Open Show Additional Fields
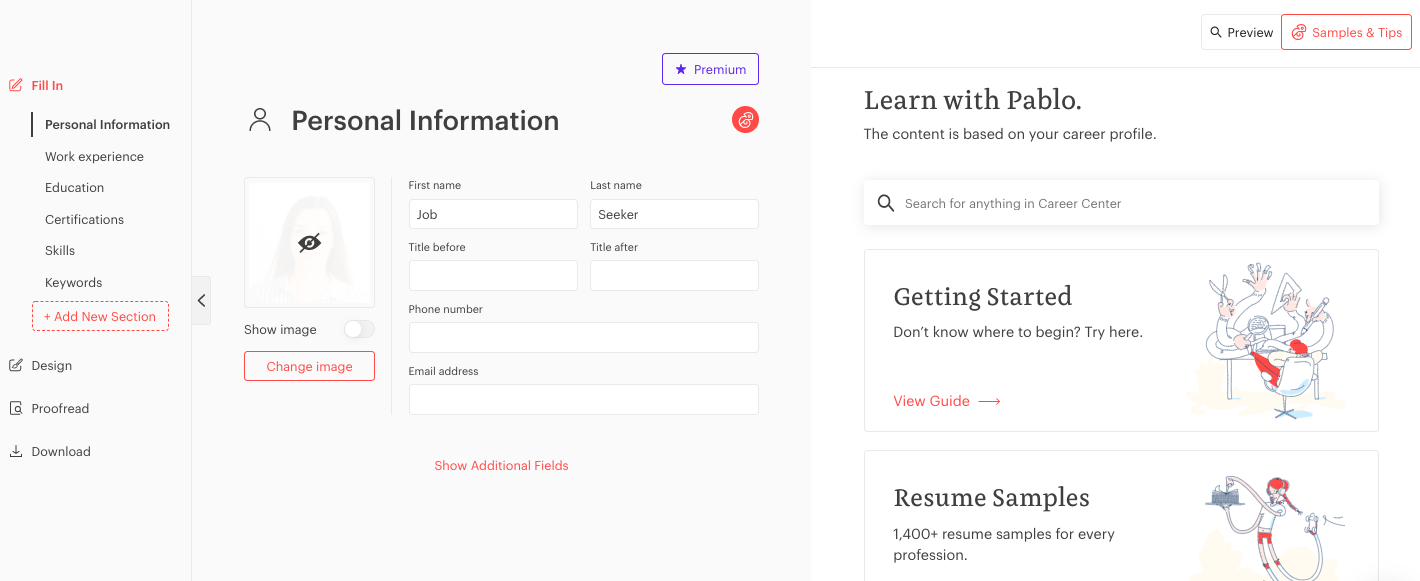 pyautogui.click(x=501, y=465)
